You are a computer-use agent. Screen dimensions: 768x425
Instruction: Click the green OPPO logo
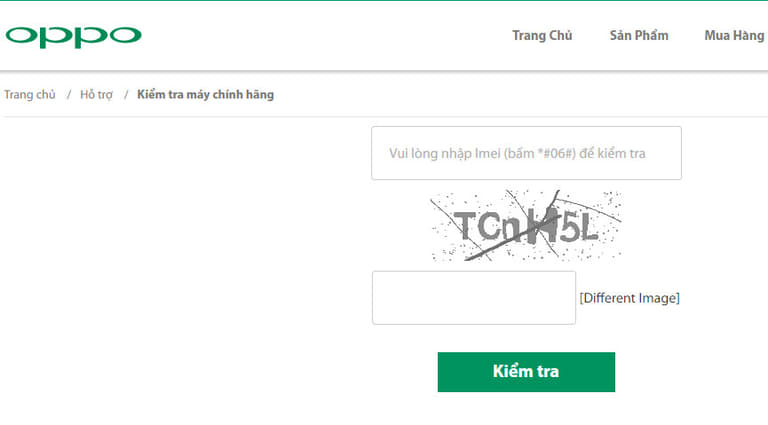tap(73, 37)
